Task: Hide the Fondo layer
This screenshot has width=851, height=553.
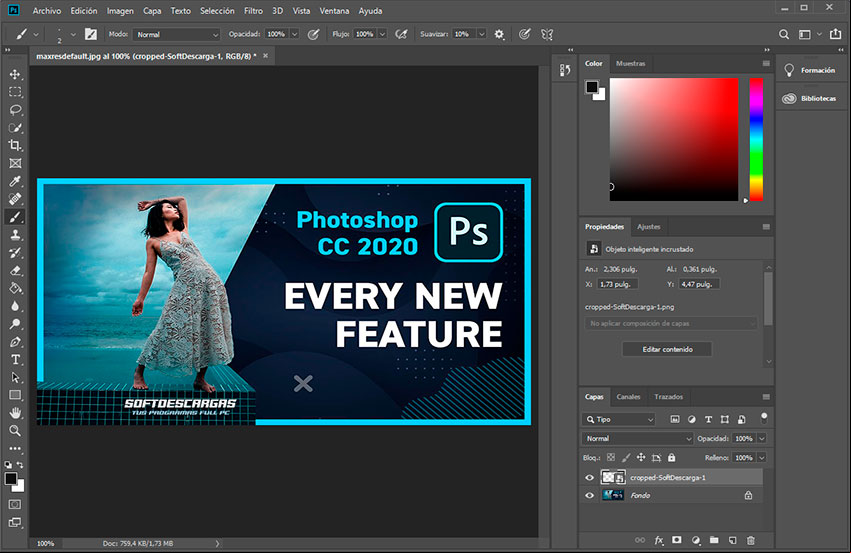Action: (x=589, y=495)
